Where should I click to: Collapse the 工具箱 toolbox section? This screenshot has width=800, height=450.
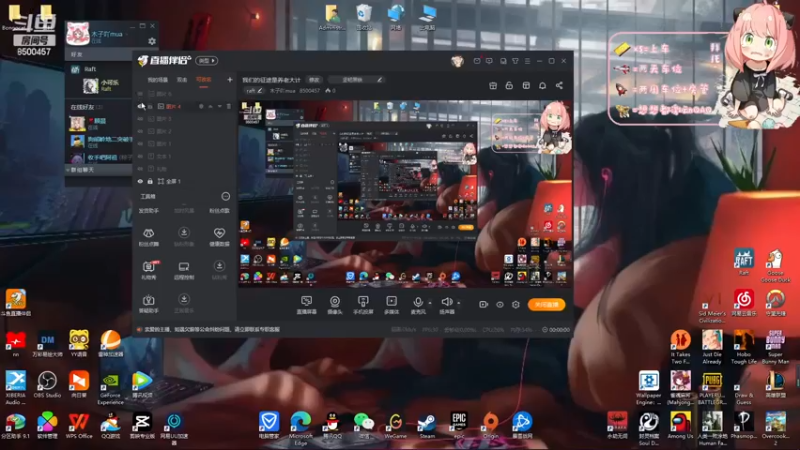pyautogui.click(x=226, y=196)
